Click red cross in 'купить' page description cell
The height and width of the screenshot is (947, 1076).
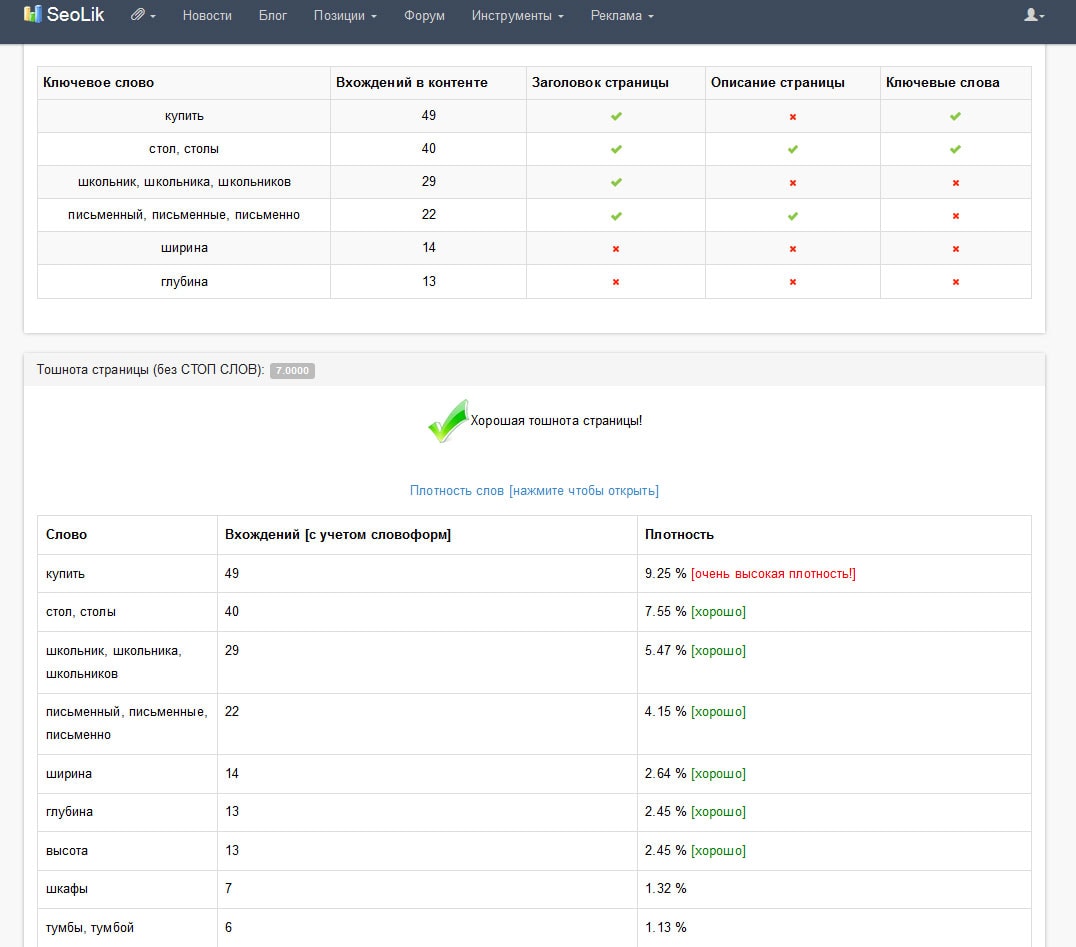pyautogui.click(x=793, y=117)
